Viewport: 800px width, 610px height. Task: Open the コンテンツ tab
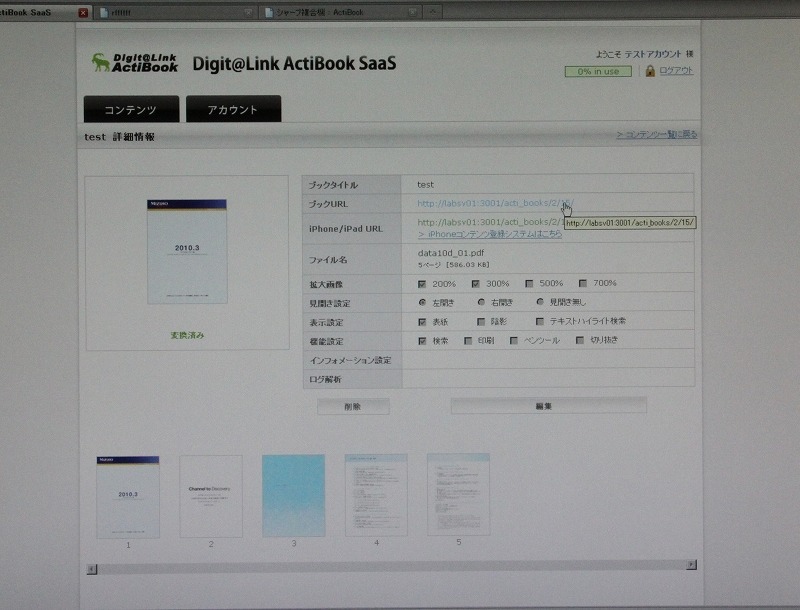(x=131, y=109)
